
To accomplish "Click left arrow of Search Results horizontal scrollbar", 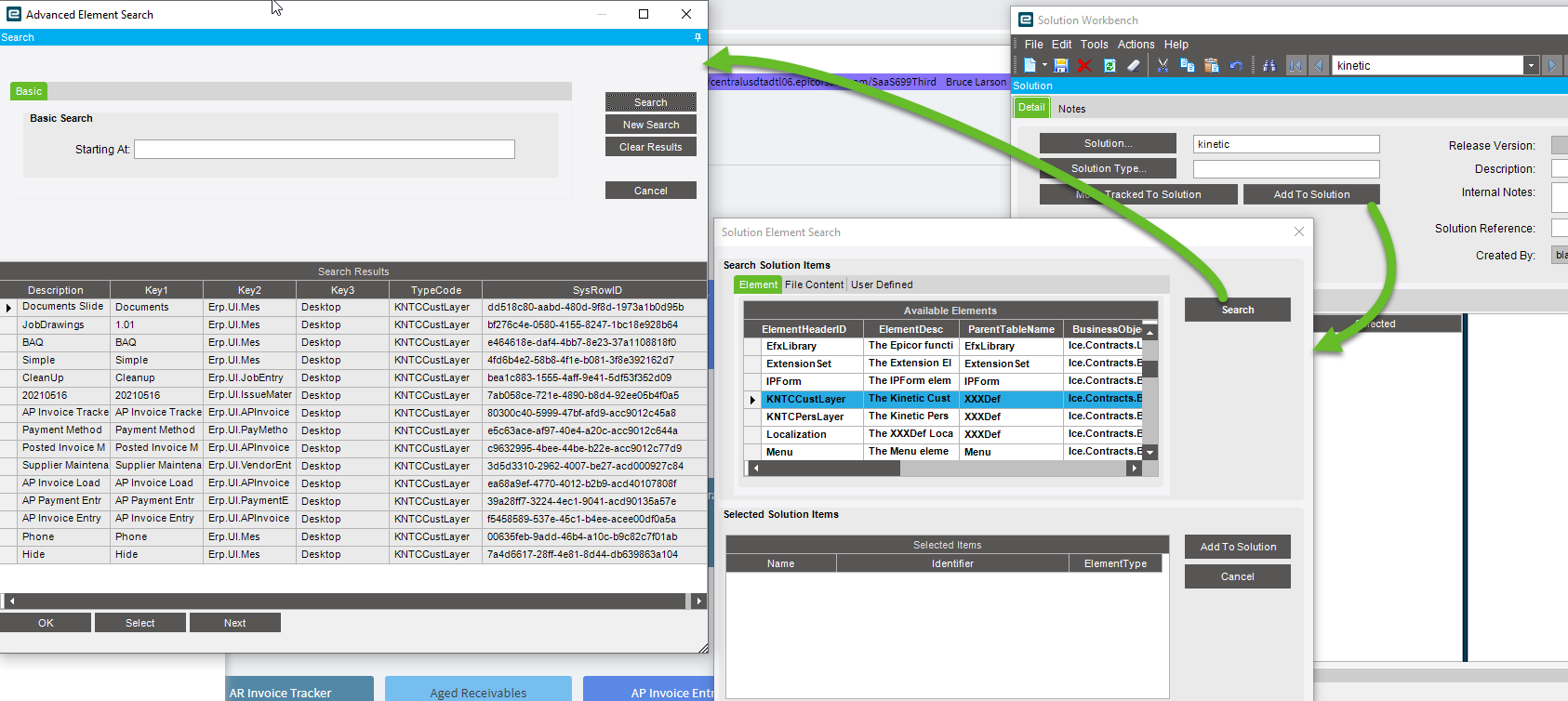I will tap(11, 601).
